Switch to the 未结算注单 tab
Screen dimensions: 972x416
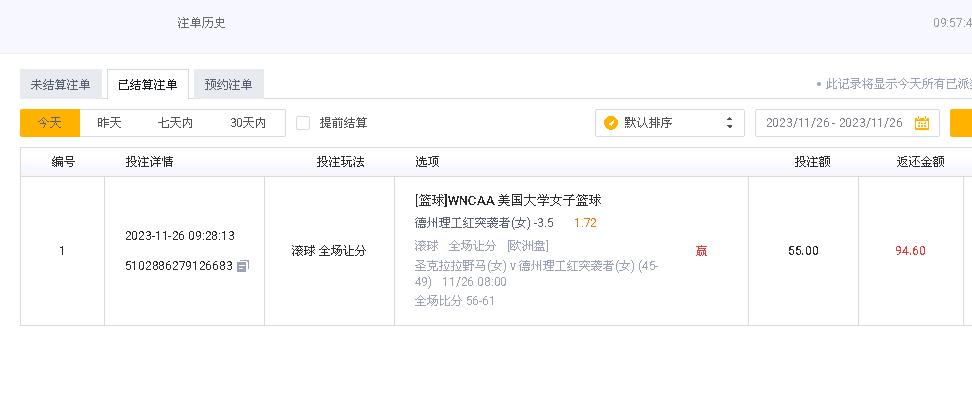tap(61, 85)
